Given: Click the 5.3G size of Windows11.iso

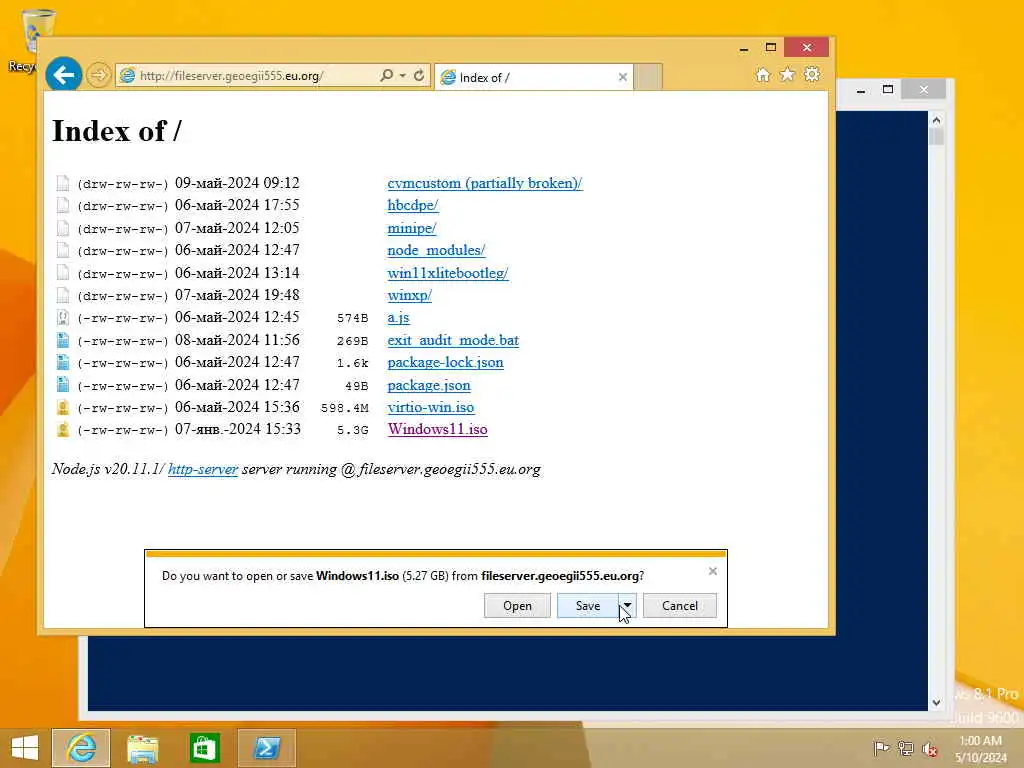Looking at the screenshot, I should coord(353,430).
